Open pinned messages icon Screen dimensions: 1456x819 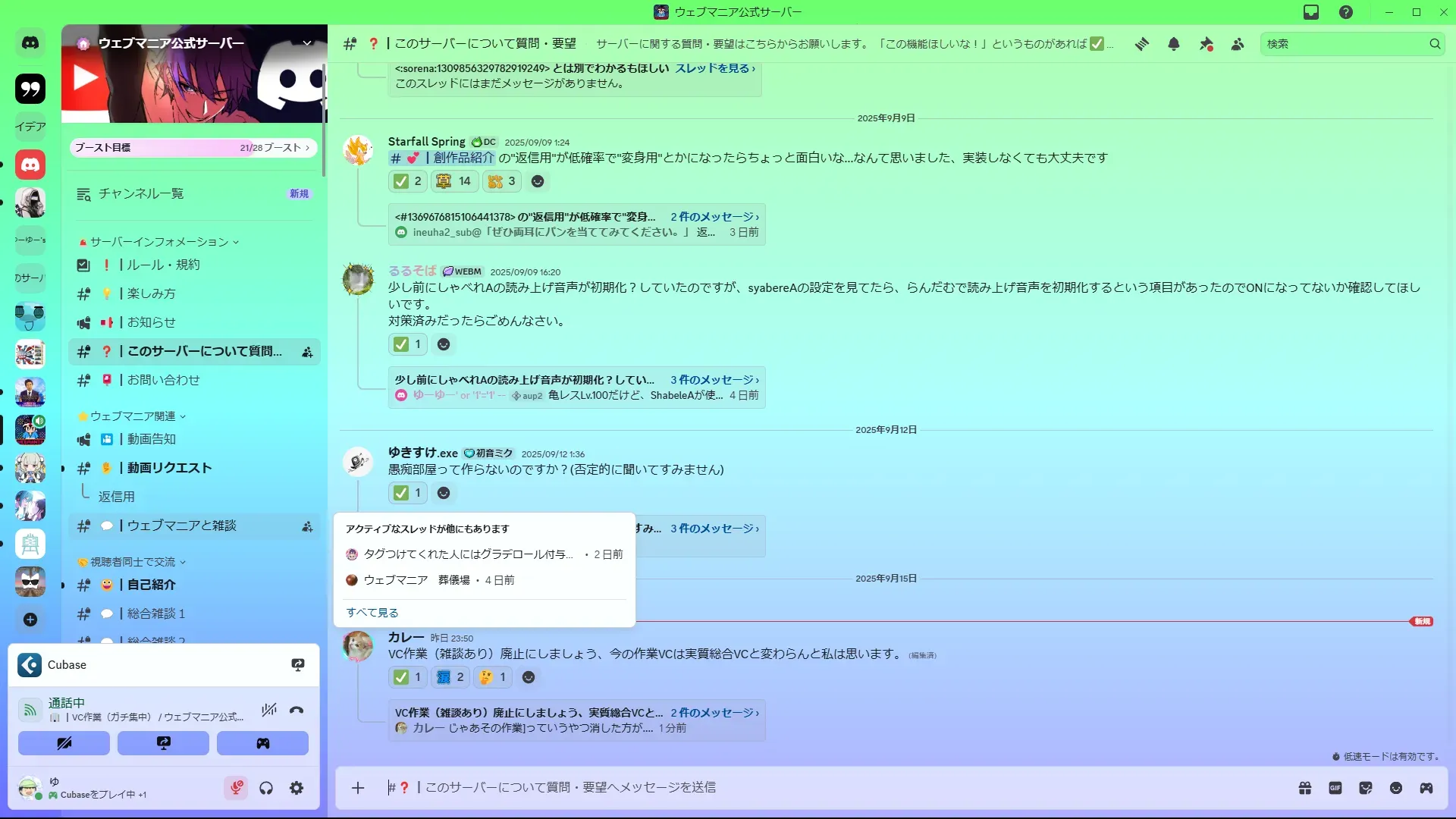click(1206, 44)
